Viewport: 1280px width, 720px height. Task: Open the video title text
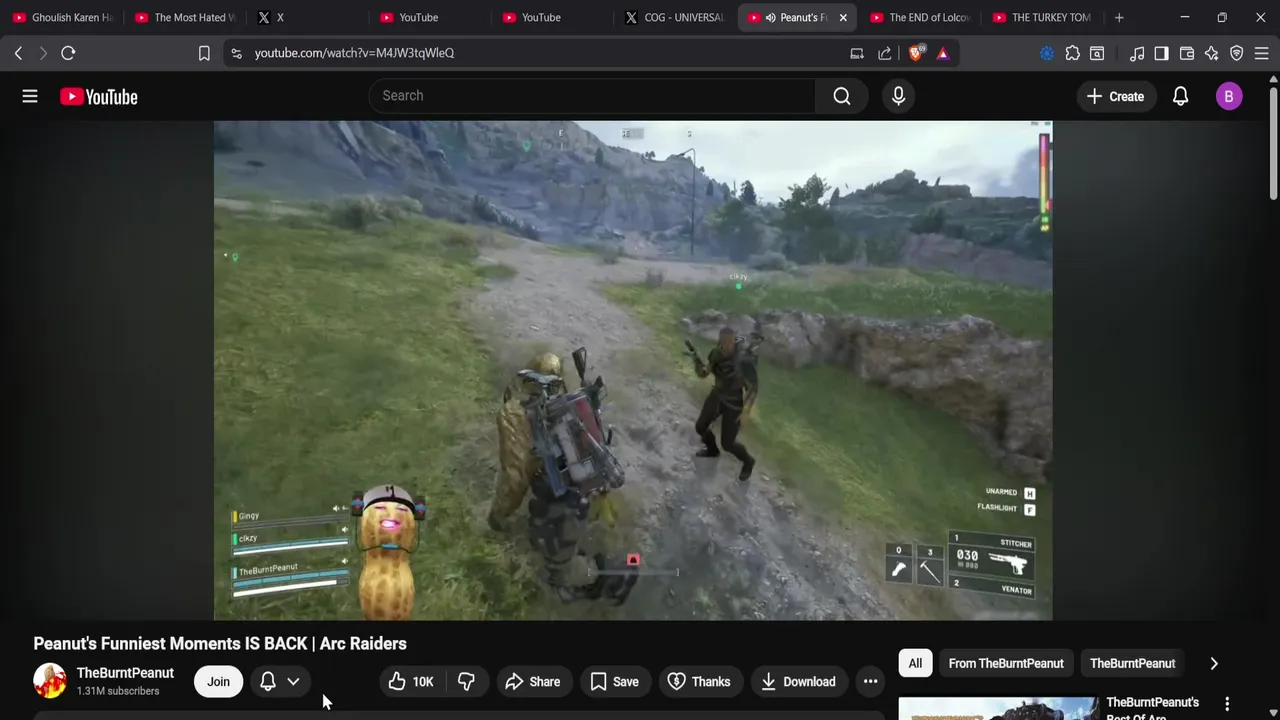click(220, 643)
